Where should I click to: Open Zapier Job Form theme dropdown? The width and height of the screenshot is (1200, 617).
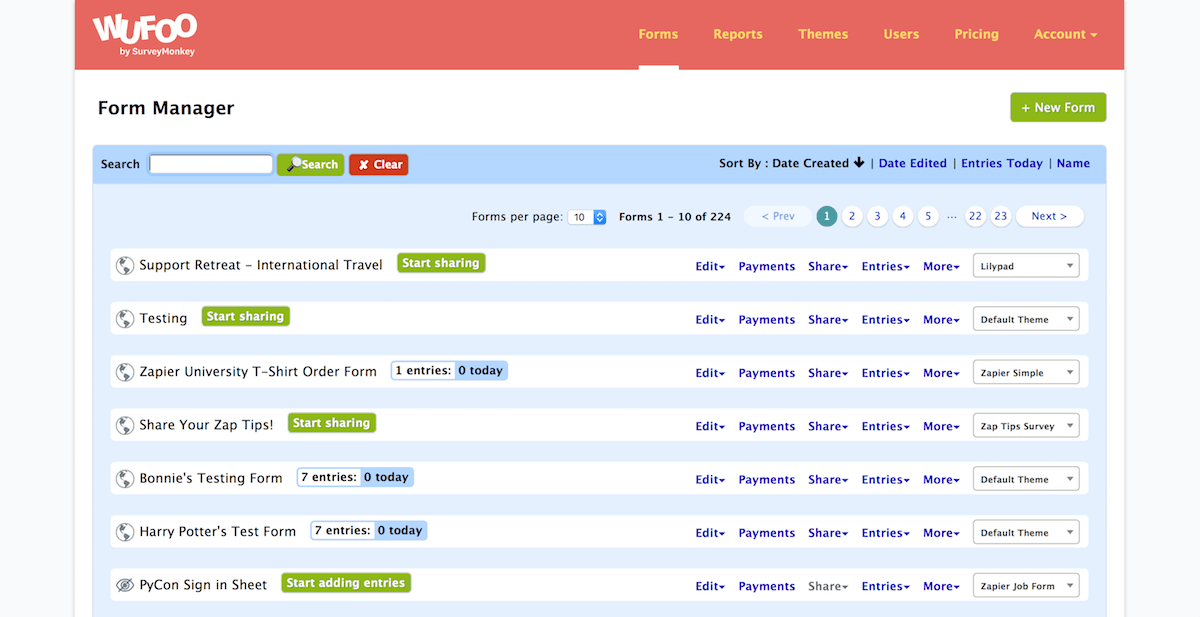1027,586
